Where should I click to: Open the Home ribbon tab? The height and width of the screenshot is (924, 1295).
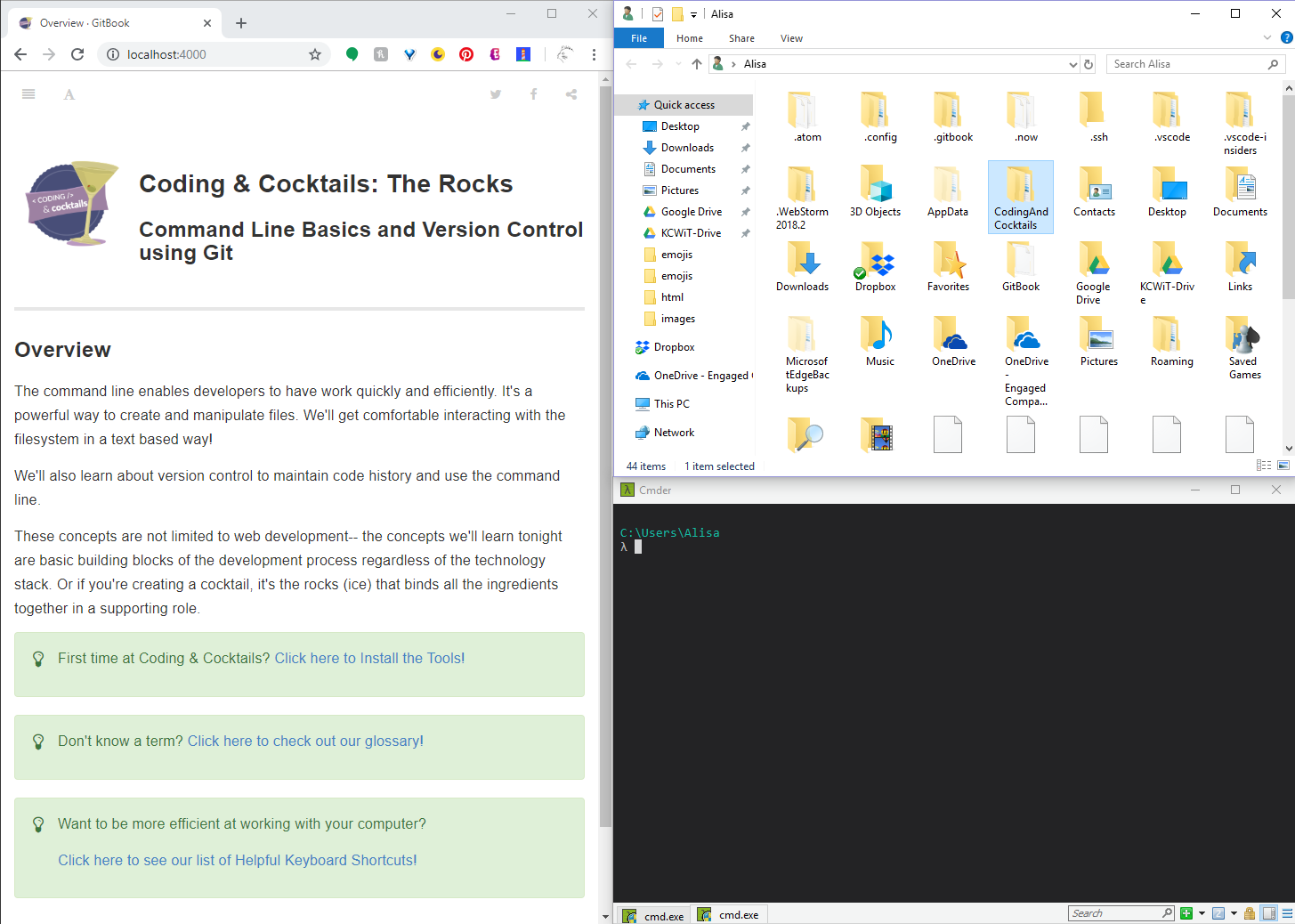[690, 38]
